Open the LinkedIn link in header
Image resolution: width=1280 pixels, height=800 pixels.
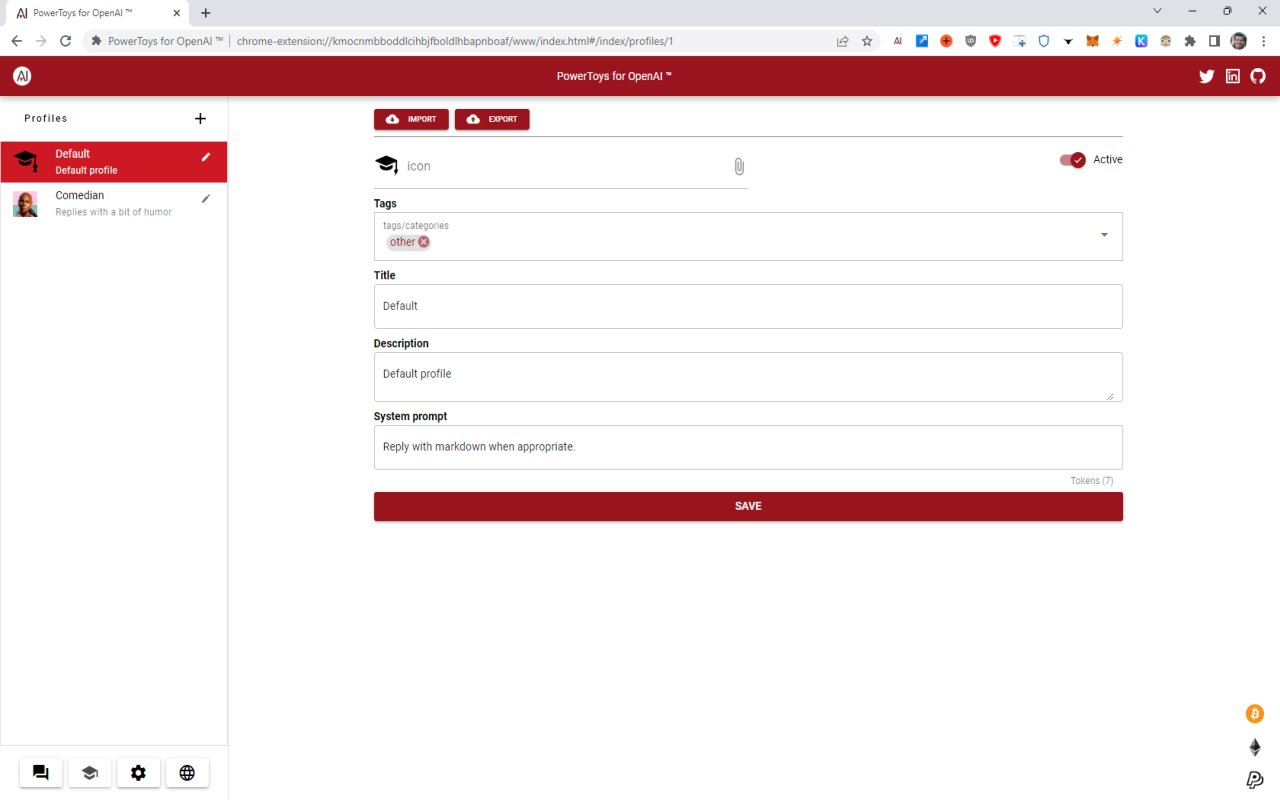[1233, 76]
